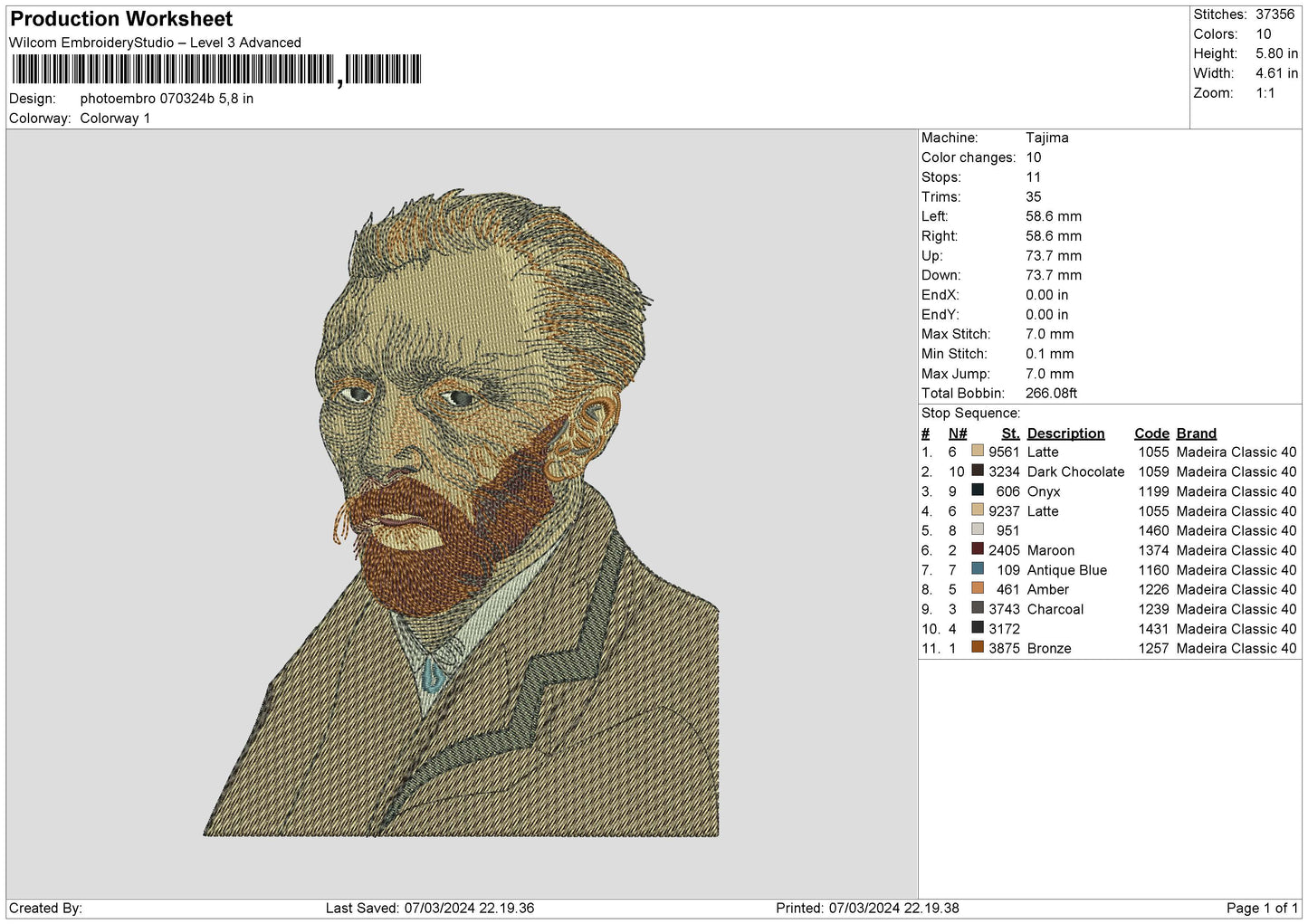
Task: Click 'Latte' description in stop row 4
Action: point(1043,511)
